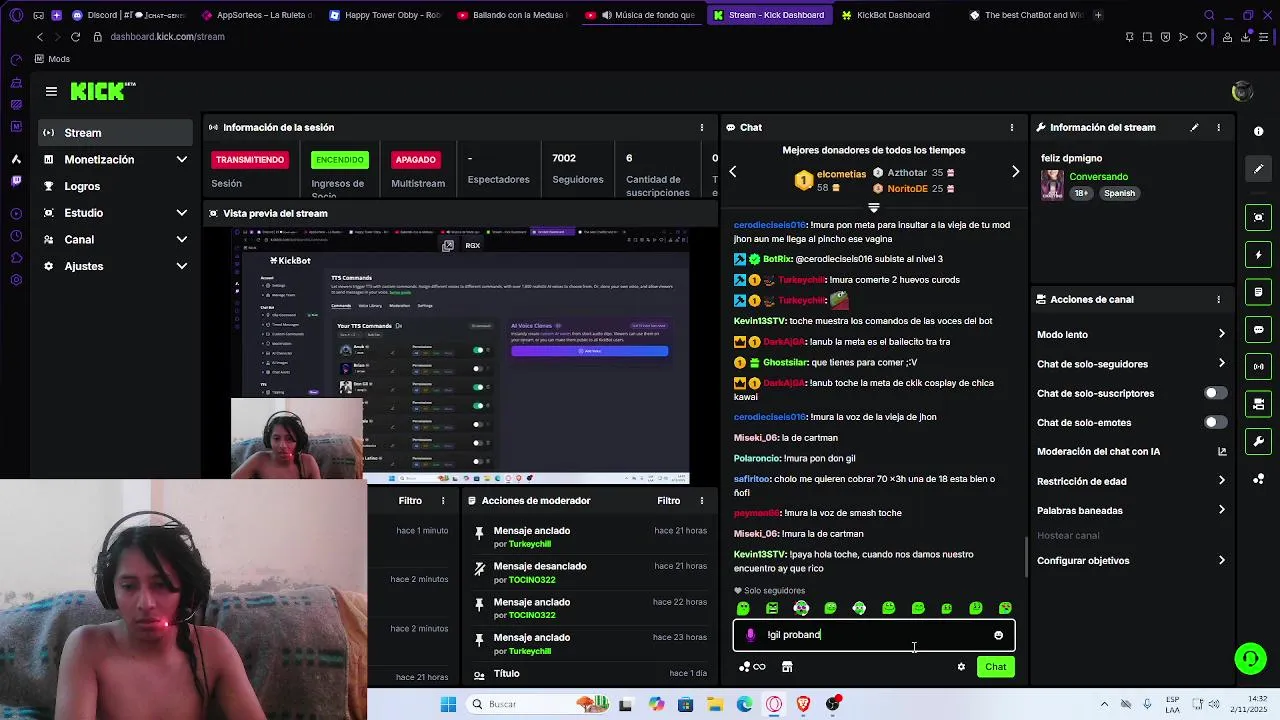Reload the page with the refresh icon
Viewport: 1280px width, 720px height.
pos(75,37)
